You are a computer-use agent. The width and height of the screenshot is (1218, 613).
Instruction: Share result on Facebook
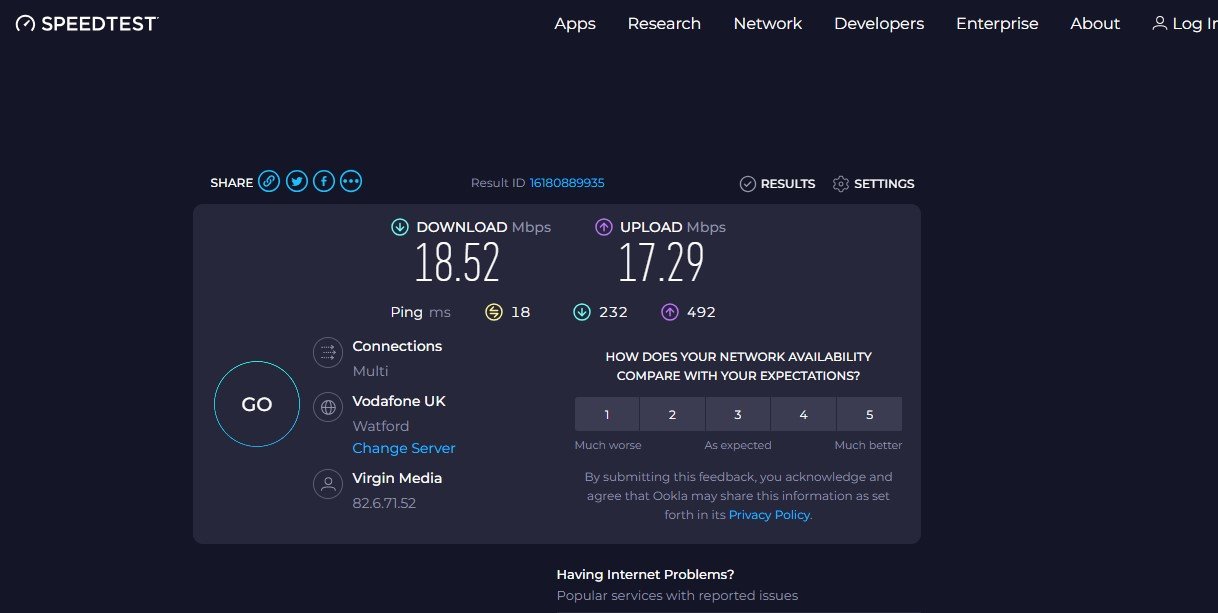(x=323, y=181)
